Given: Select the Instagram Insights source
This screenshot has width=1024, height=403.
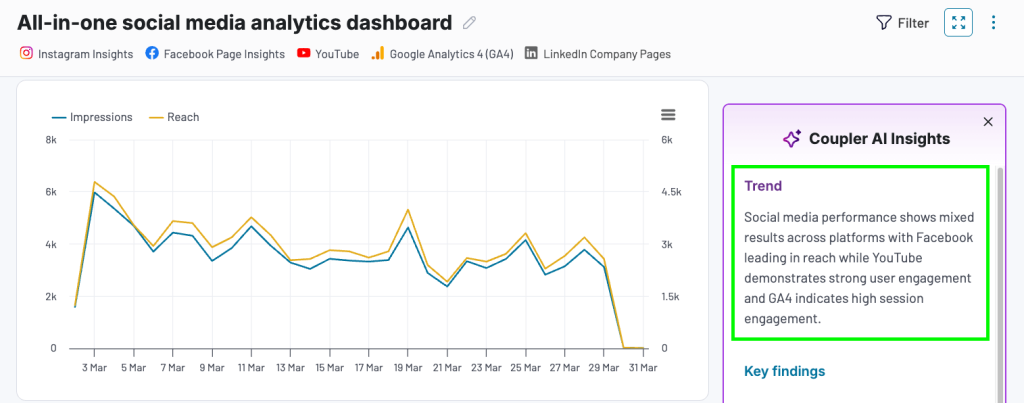Looking at the screenshot, I should pos(84,54).
